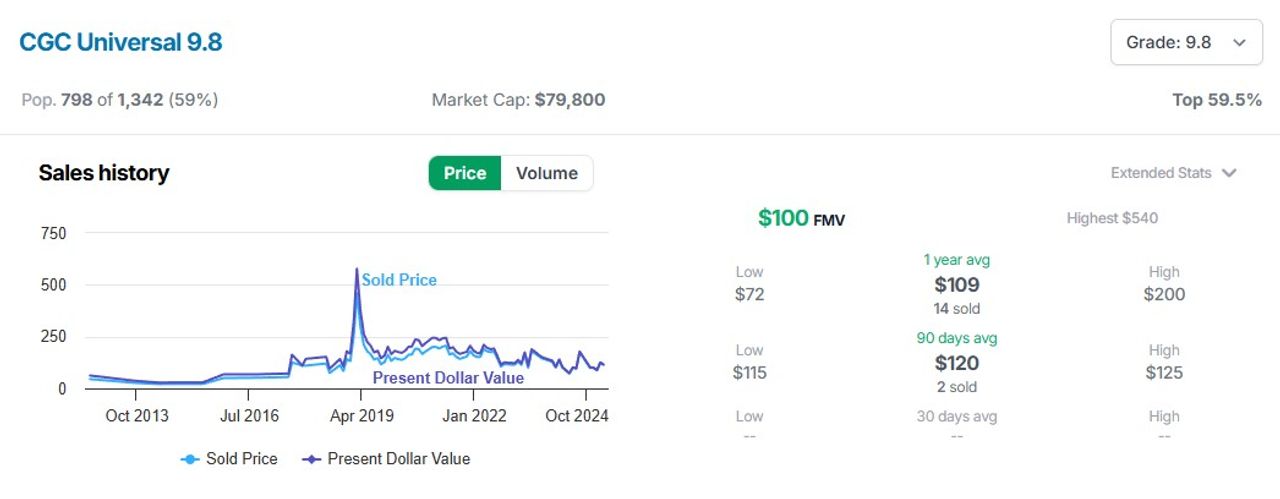Viewport: 1280px width, 499px height.
Task: Click the Highest $540 text
Action: click(x=1112, y=218)
